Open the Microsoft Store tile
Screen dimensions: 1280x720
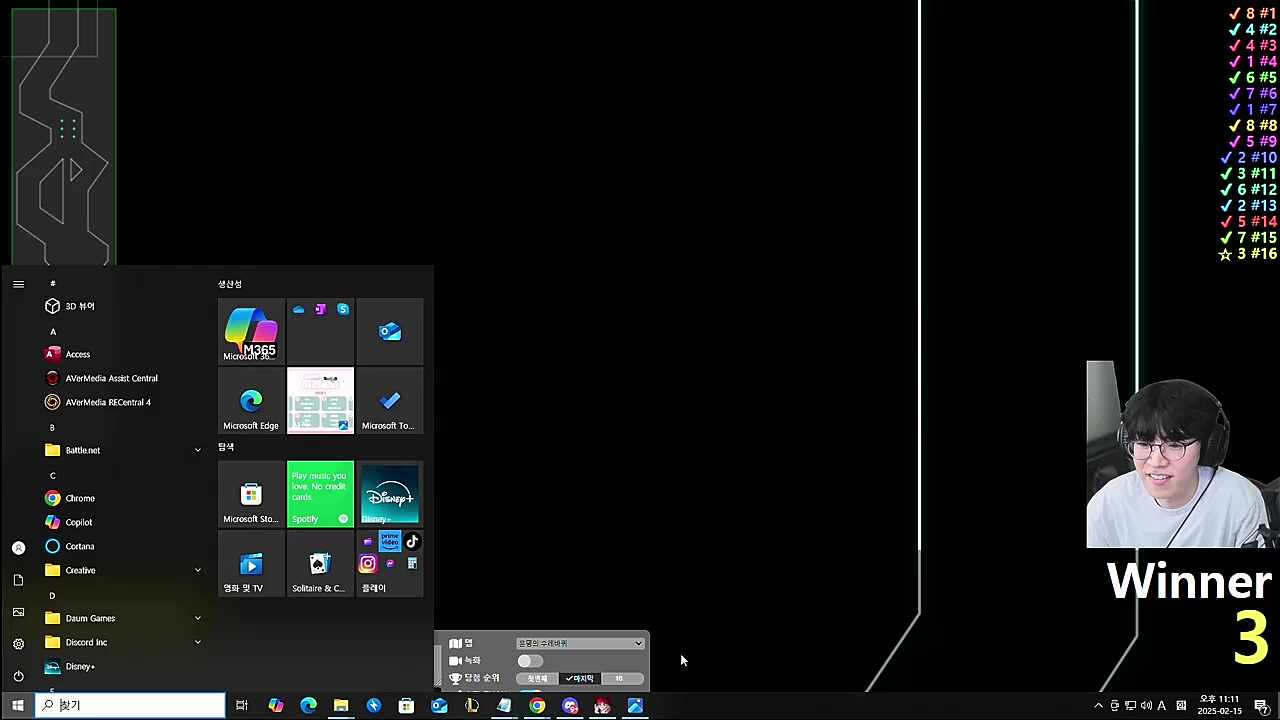[x=251, y=494]
